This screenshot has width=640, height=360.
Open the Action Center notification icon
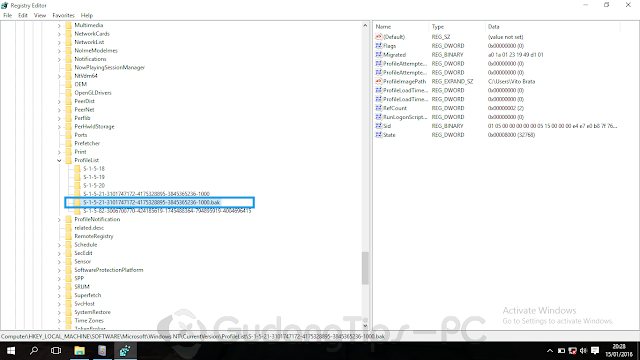[x=595, y=351]
